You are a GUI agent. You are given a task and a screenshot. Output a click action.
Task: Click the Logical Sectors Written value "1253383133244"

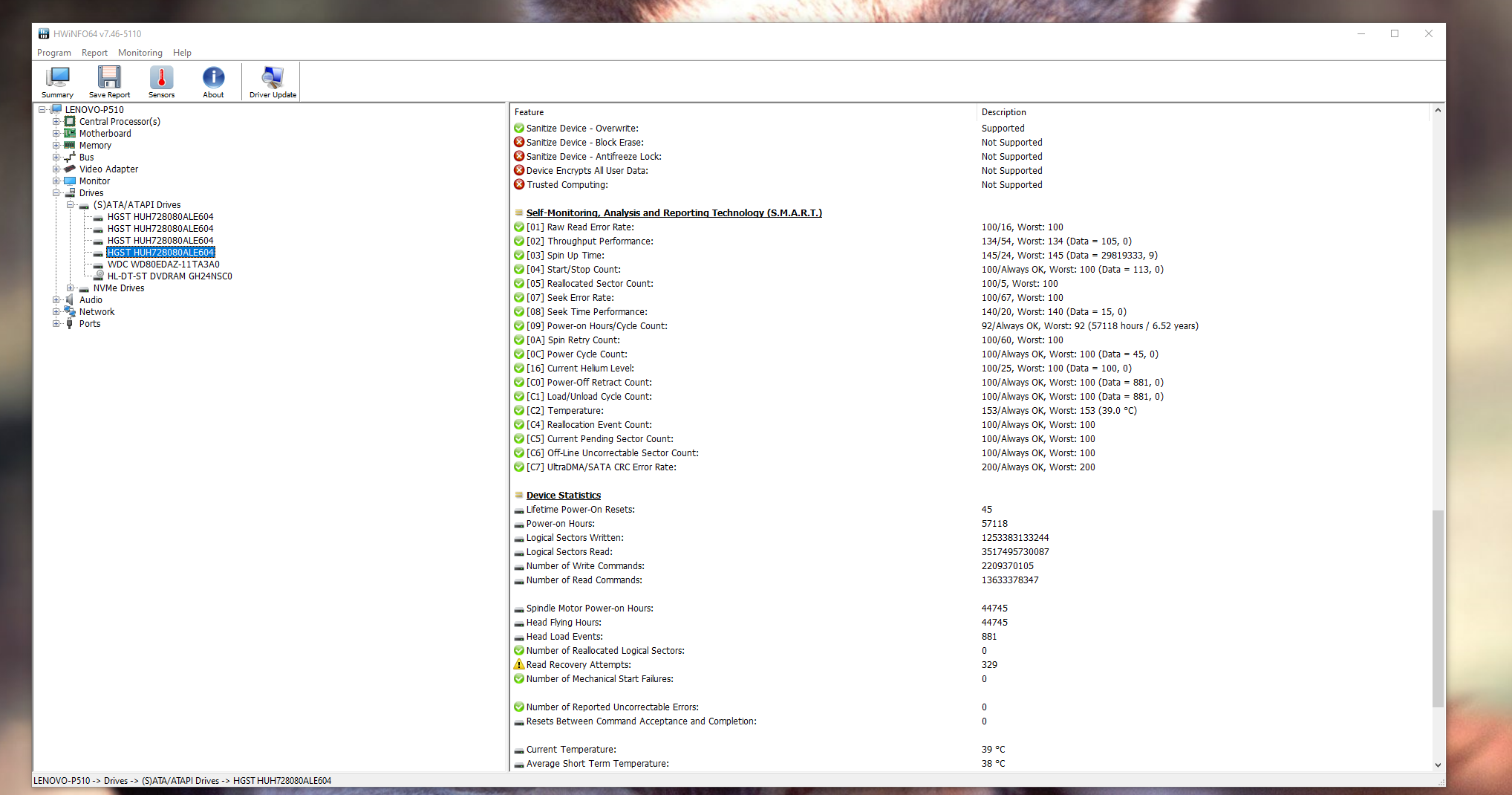point(1015,537)
